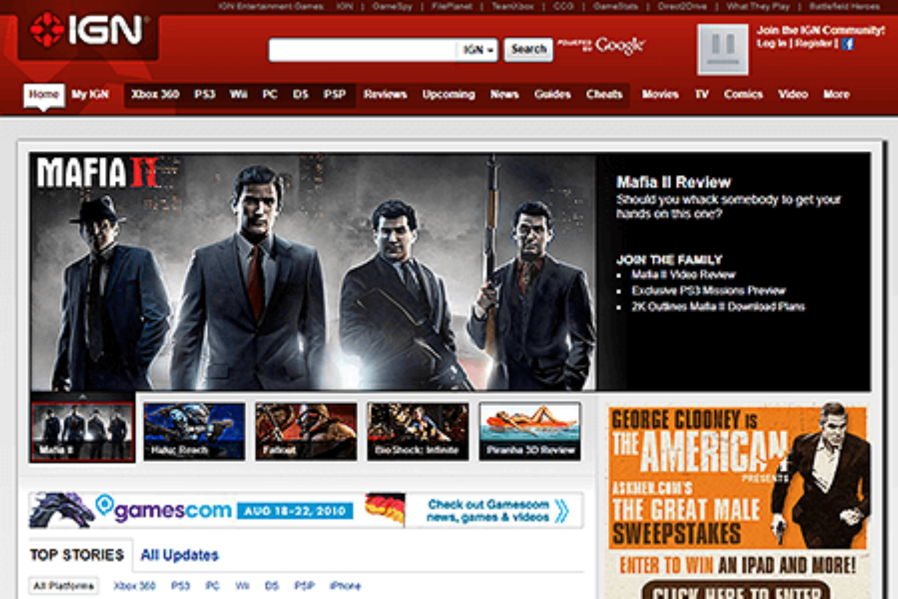The height and width of the screenshot is (599, 898).
Task: Open PC section in nav bar
Action: point(270,94)
